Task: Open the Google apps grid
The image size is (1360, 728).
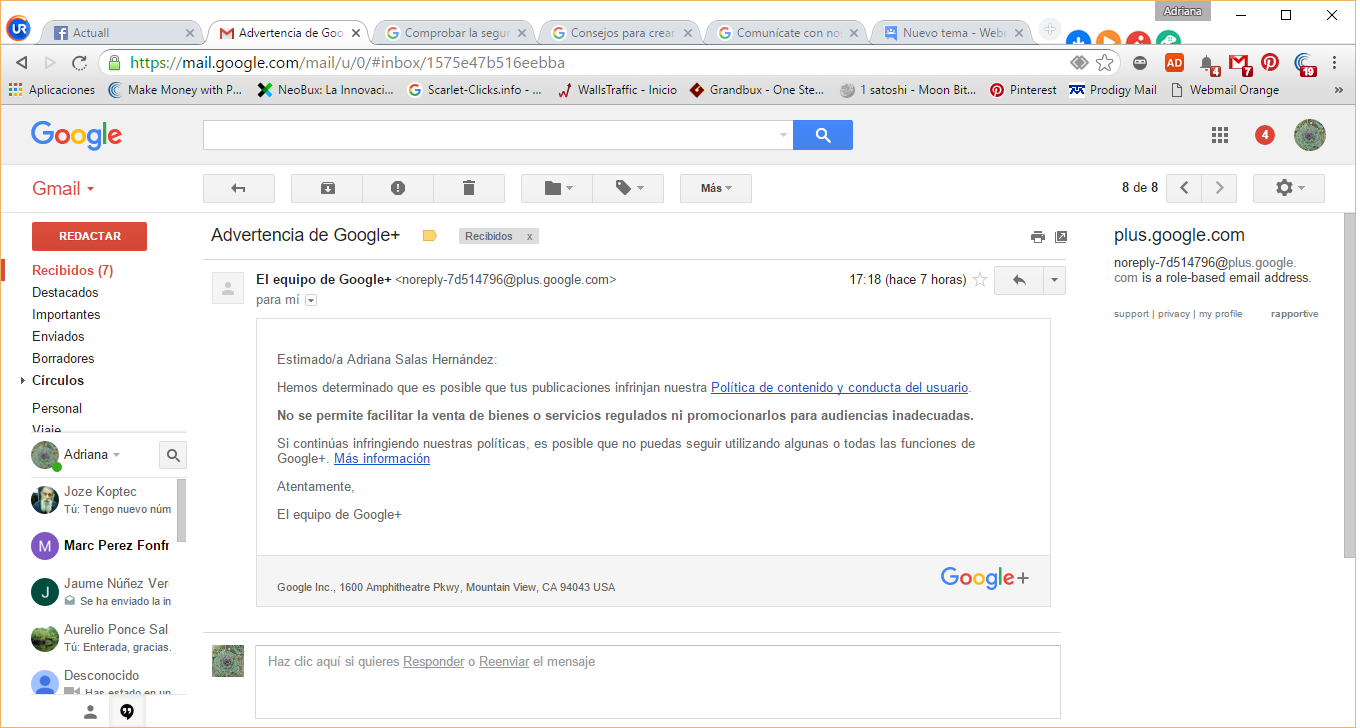Action: pos(1220,135)
